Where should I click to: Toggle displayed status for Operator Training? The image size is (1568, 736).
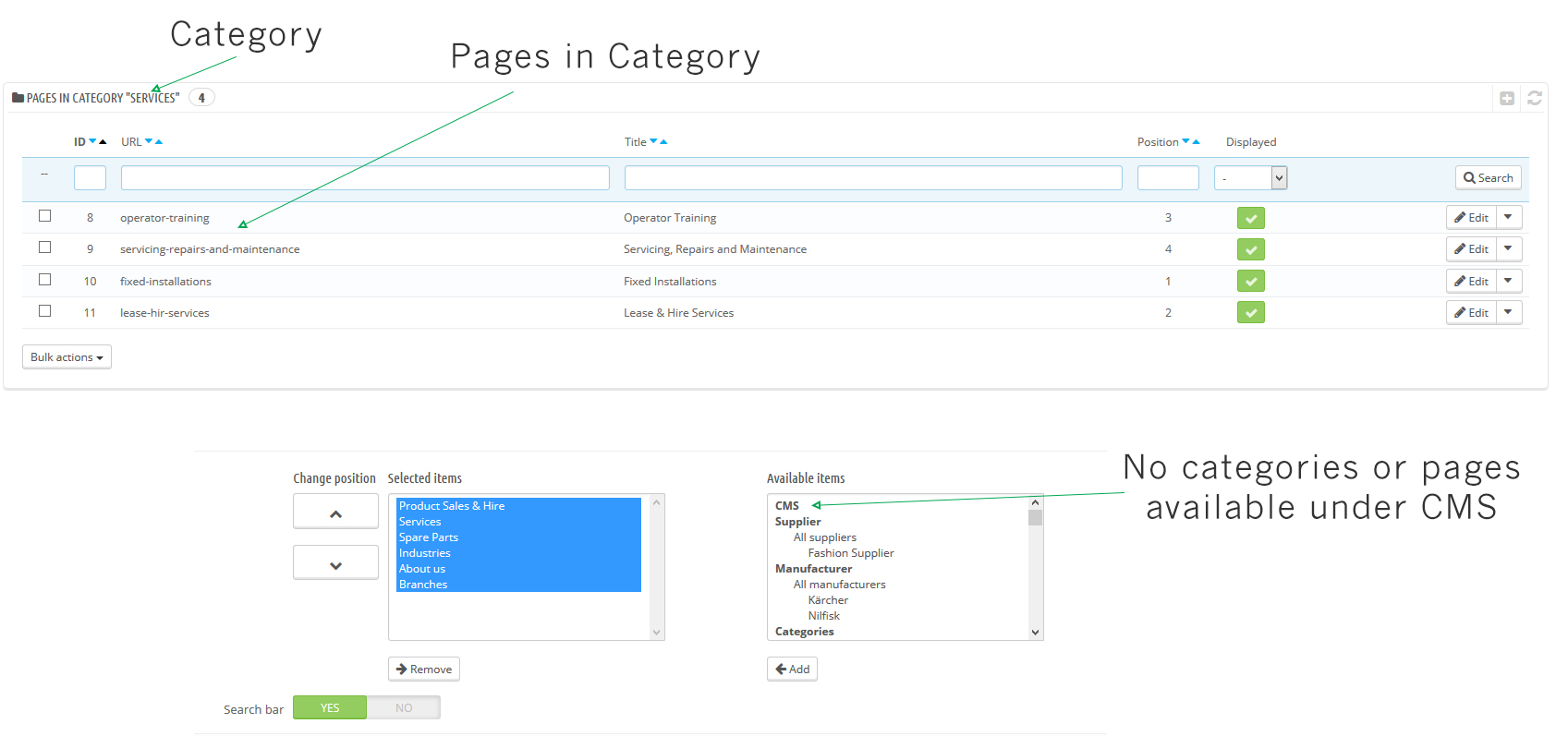[x=1251, y=218]
